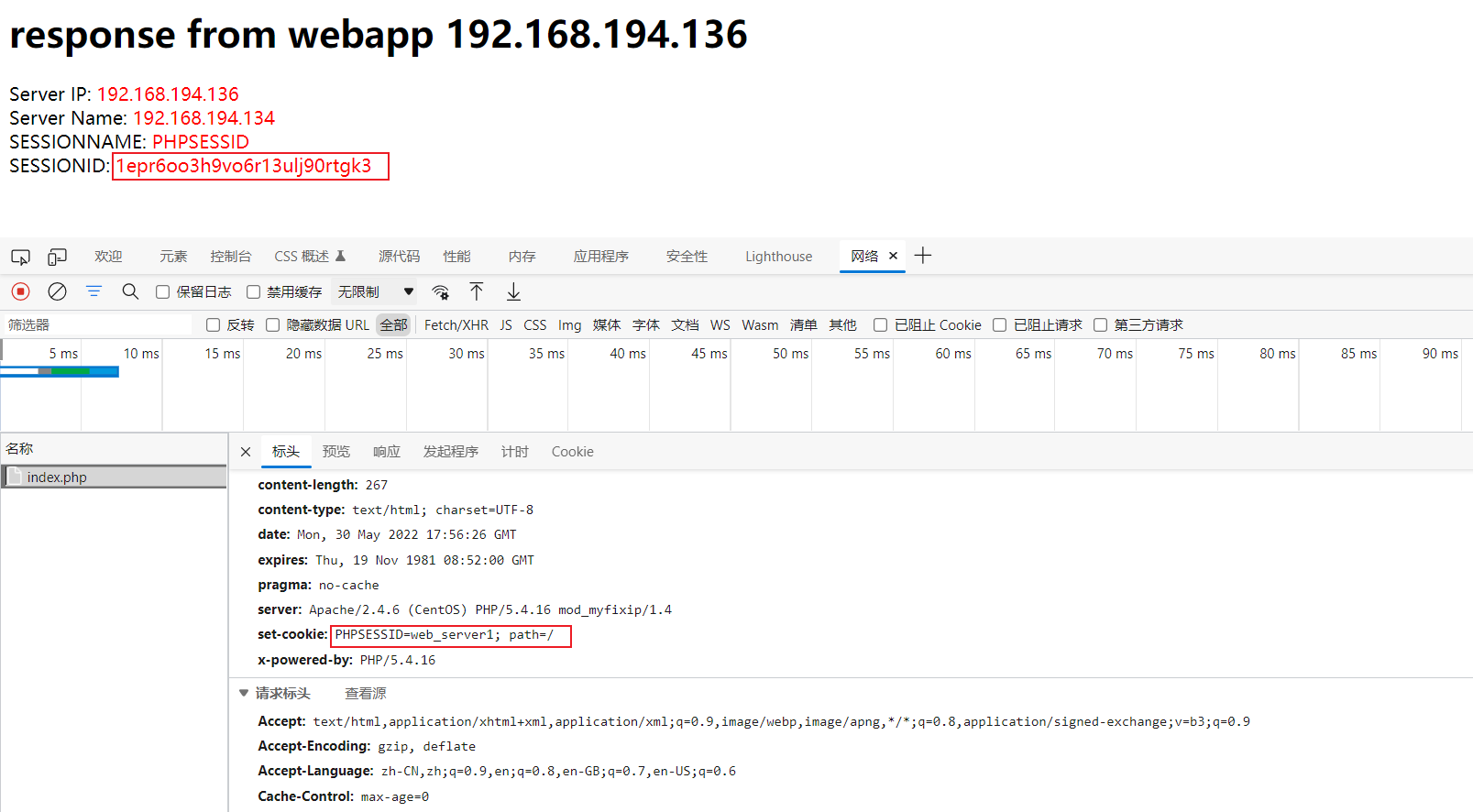Export HAR file download arrow
Image resolution: width=1473 pixels, height=812 pixels.
(x=513, y=291)
